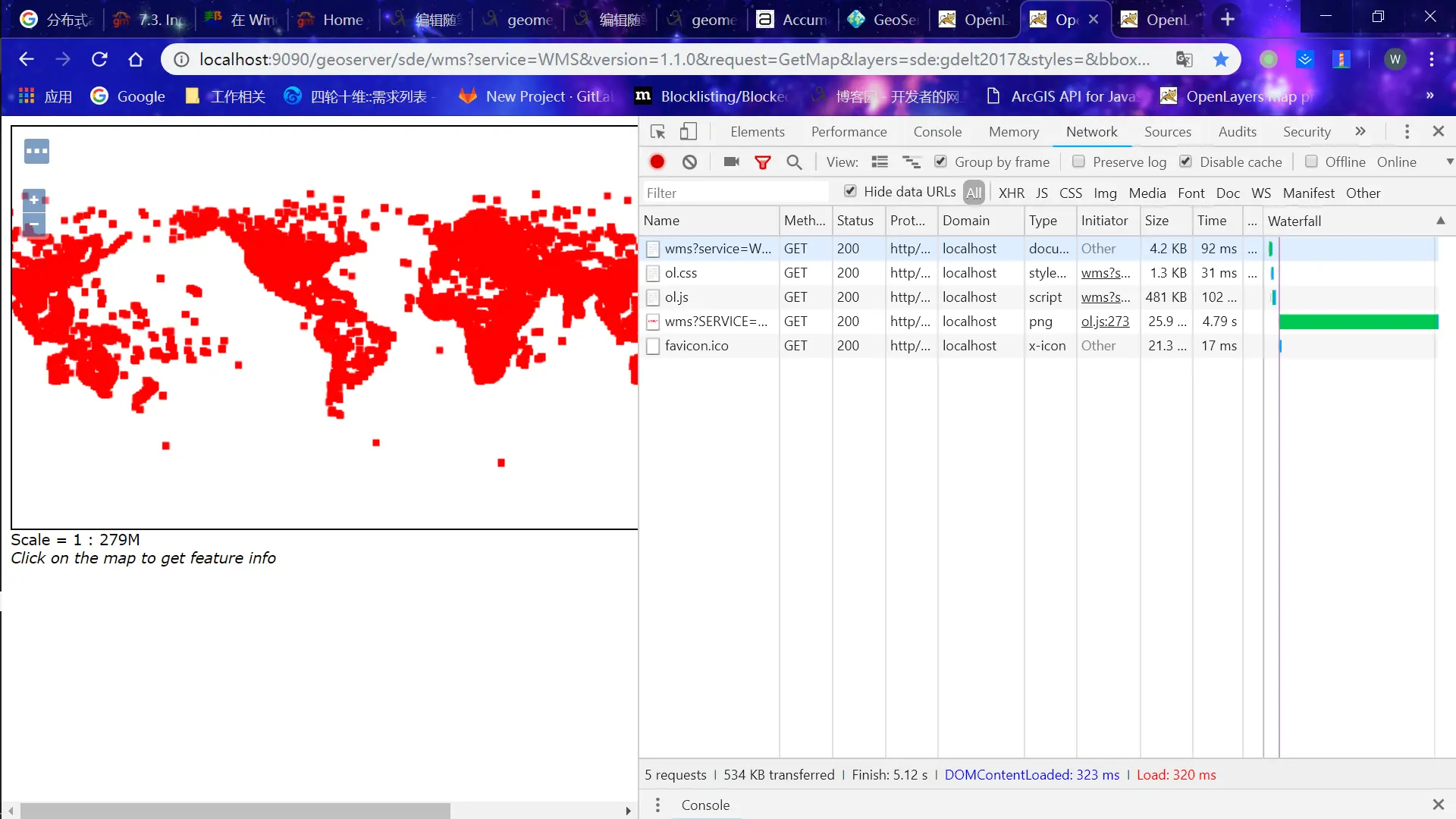
Task: Click the capture screenshots camera icon
Action: (x=731, y=162)
